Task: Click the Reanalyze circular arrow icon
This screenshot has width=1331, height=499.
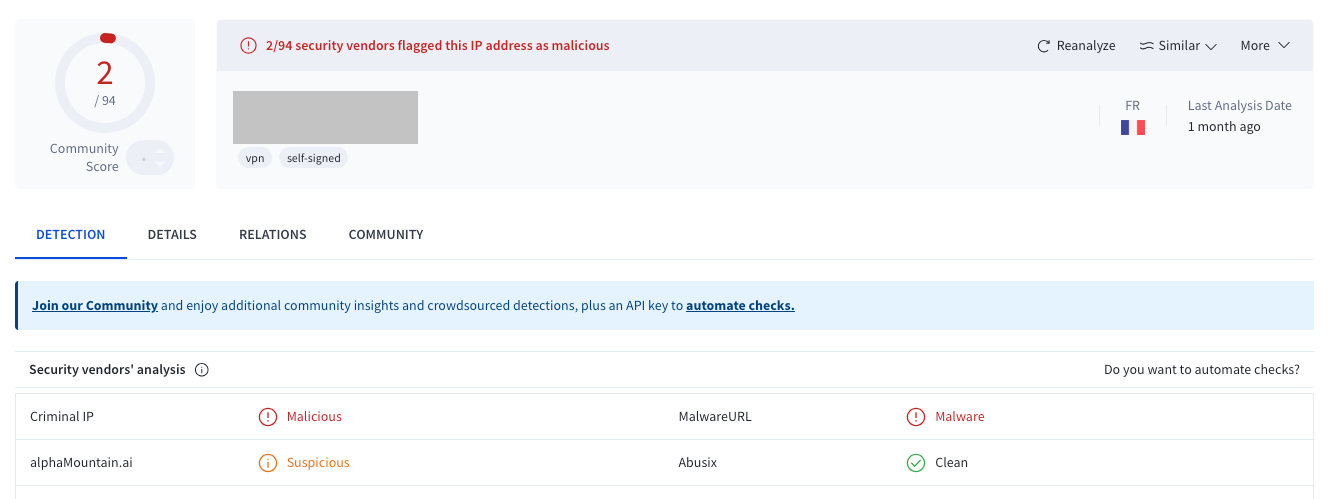Action: pyautogui.click(x=1044, y=46)
